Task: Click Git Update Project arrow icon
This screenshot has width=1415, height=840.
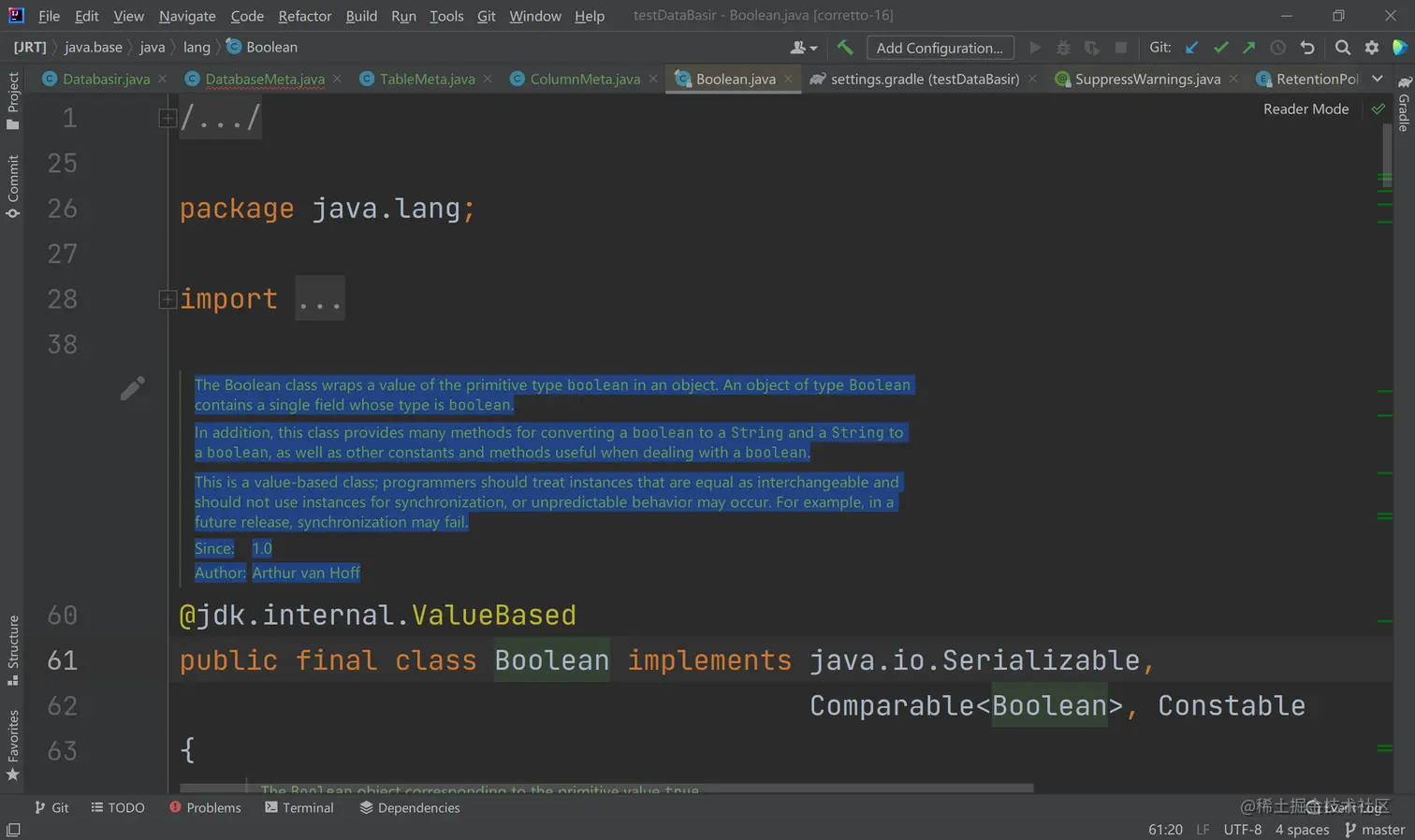Action: 1191,48
